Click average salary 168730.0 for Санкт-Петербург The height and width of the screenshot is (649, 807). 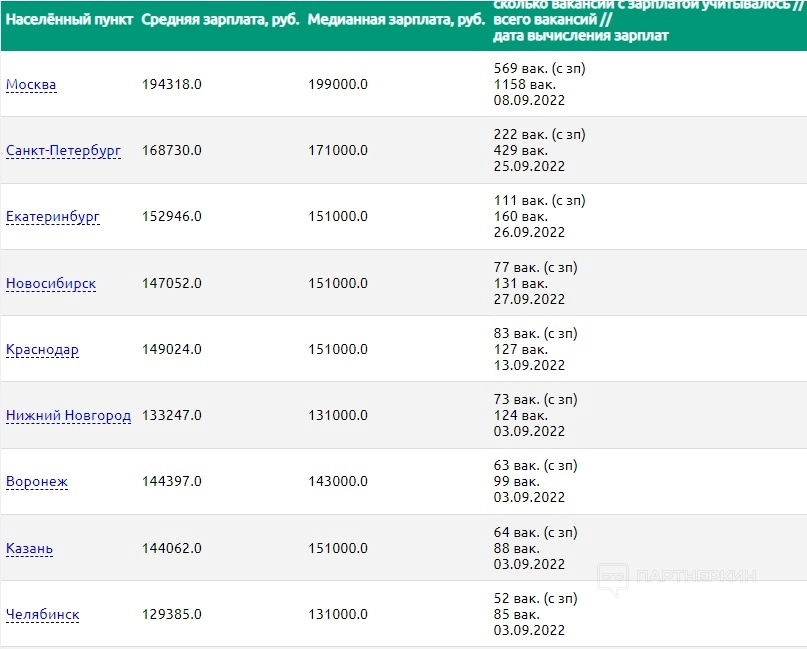[172, 151]
